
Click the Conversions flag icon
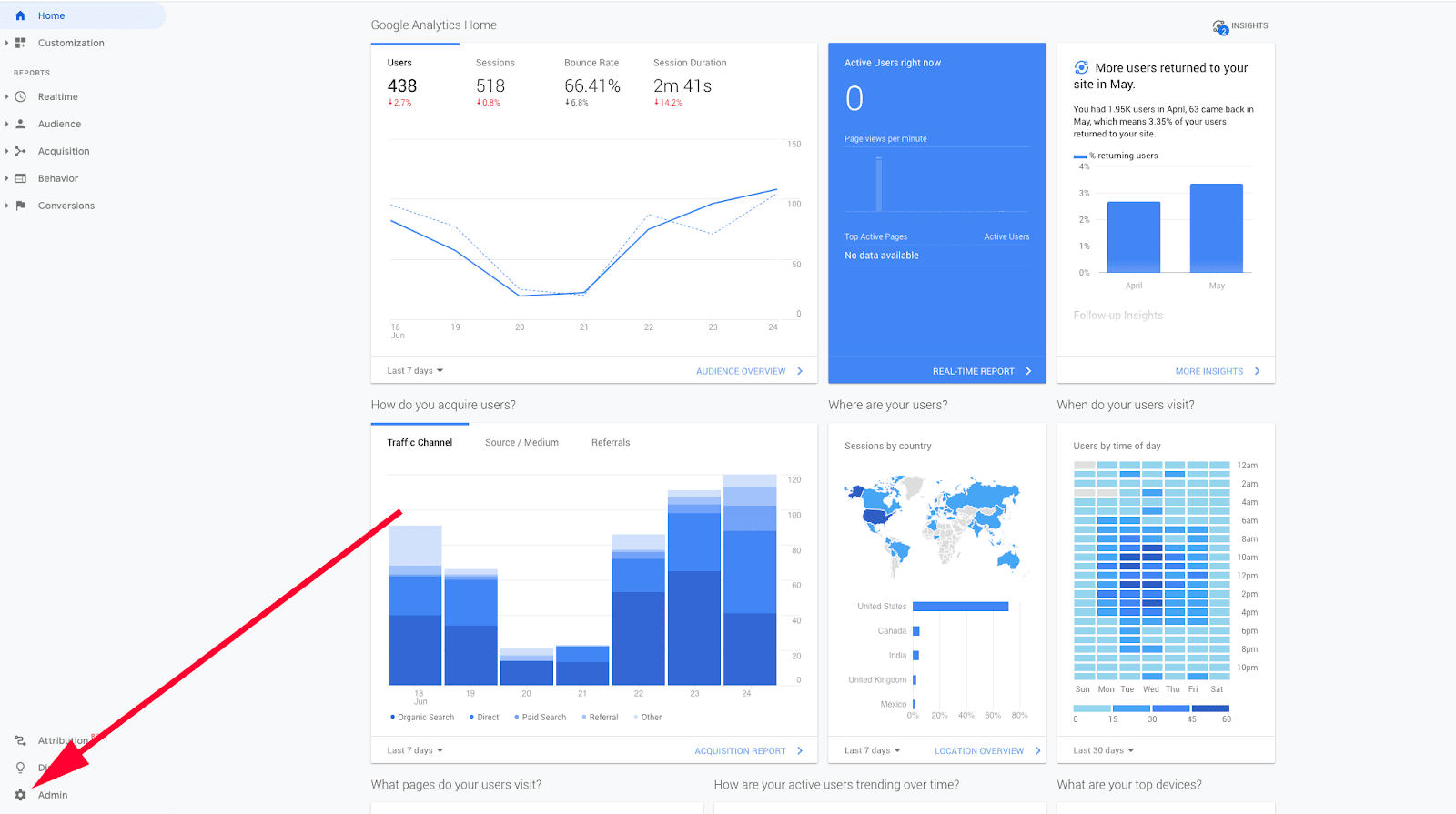(20, 206)
